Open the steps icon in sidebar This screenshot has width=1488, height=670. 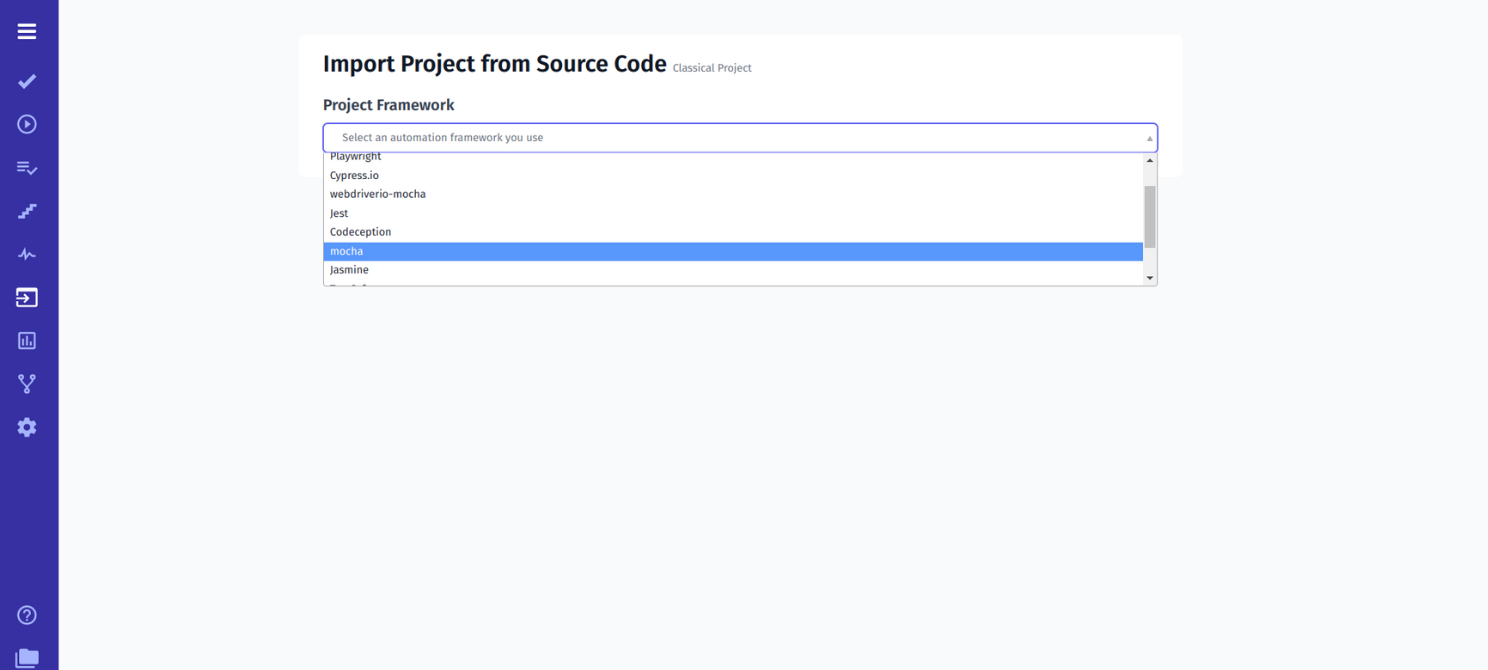[x=26, y=211]
